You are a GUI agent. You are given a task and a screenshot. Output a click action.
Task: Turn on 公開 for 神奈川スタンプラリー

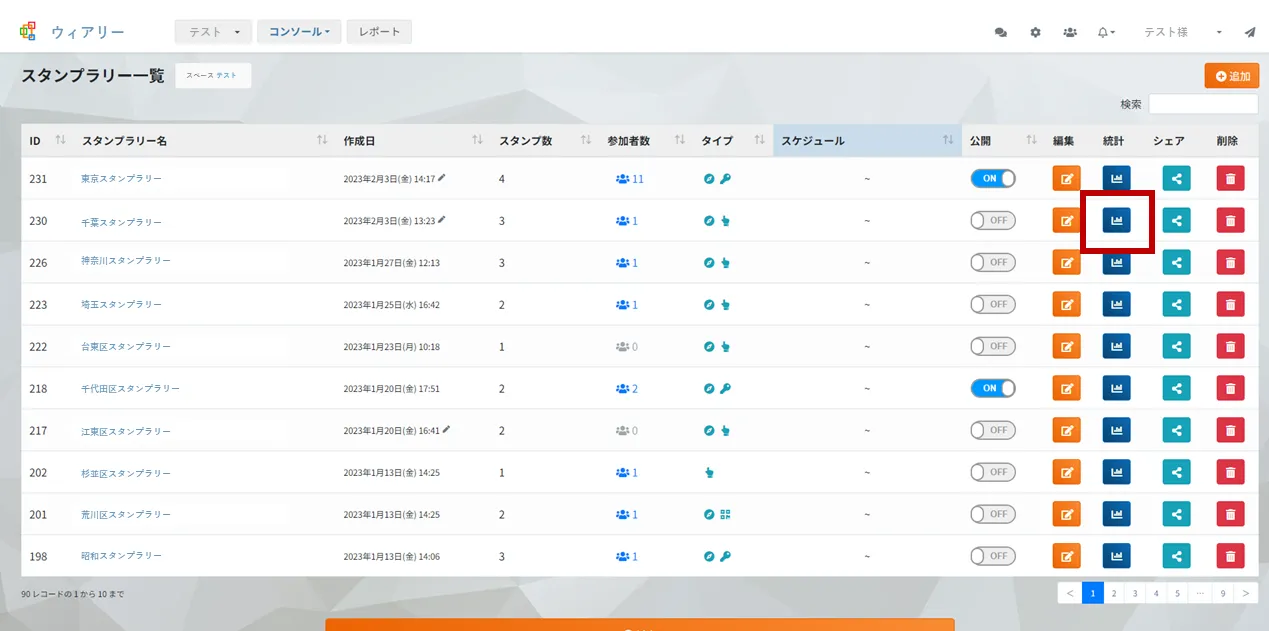coord(993,262)
